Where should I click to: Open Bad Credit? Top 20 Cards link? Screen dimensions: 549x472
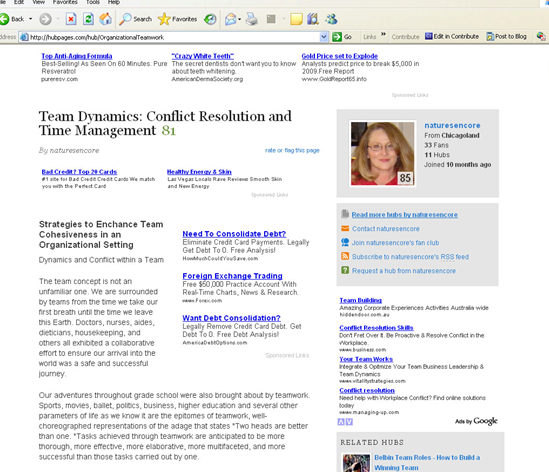point(79,172)
